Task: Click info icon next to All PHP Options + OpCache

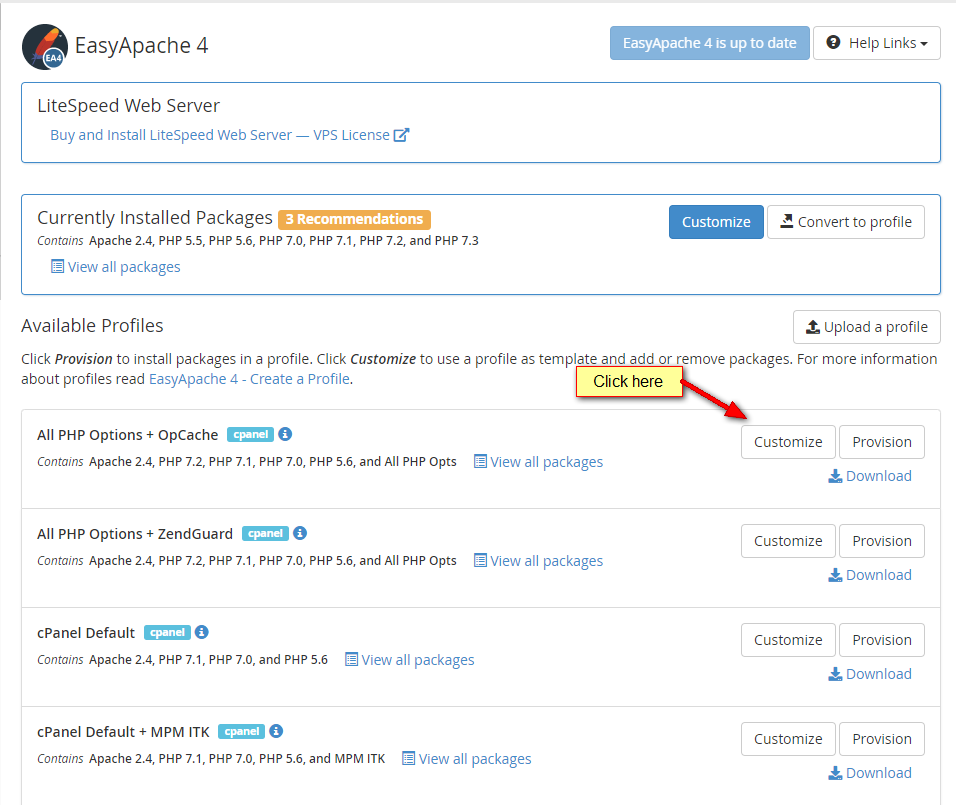Action: click(x=285, y=434)
